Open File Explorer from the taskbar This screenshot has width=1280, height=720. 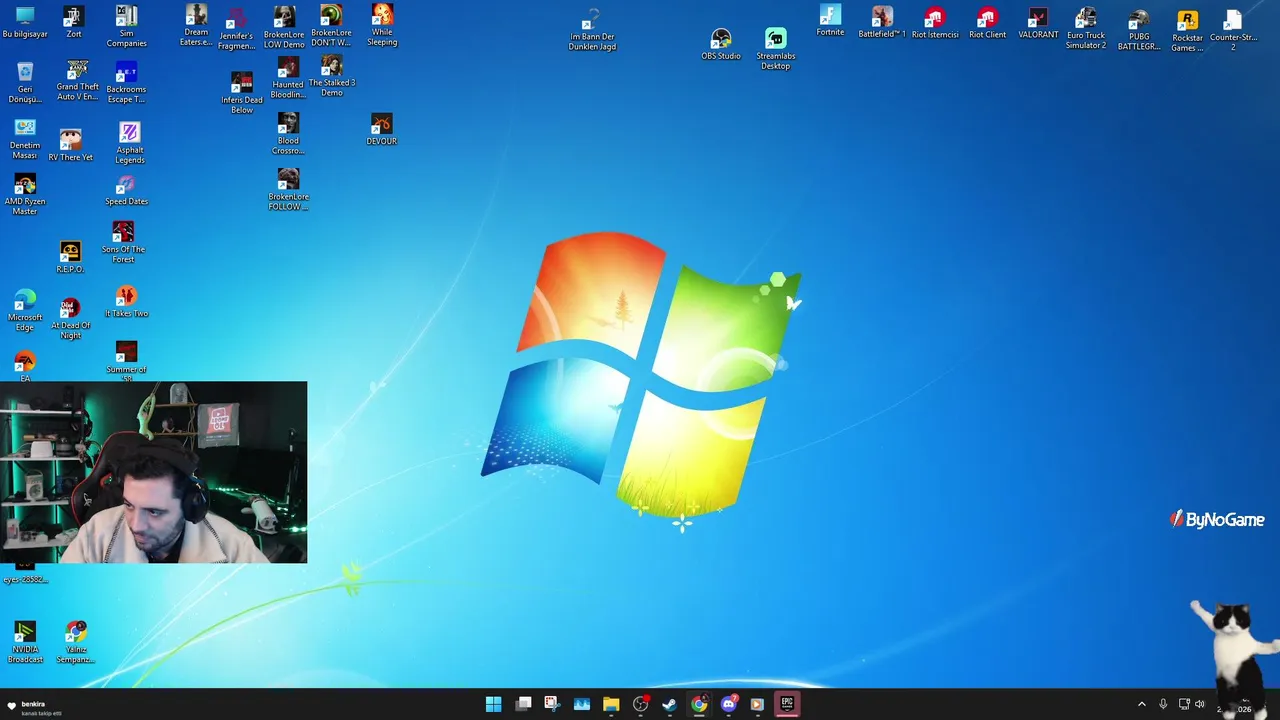[x=611, y=704]
